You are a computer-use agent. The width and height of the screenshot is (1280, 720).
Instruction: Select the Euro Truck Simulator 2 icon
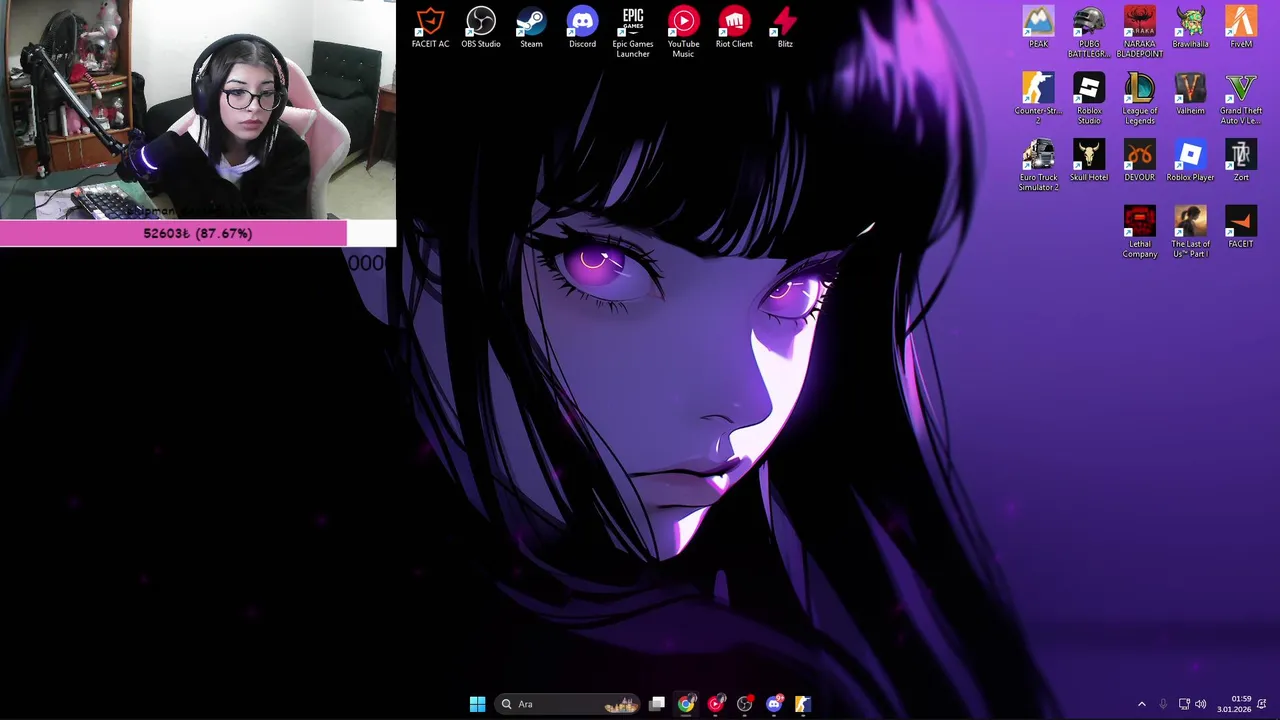point(1038,165)
